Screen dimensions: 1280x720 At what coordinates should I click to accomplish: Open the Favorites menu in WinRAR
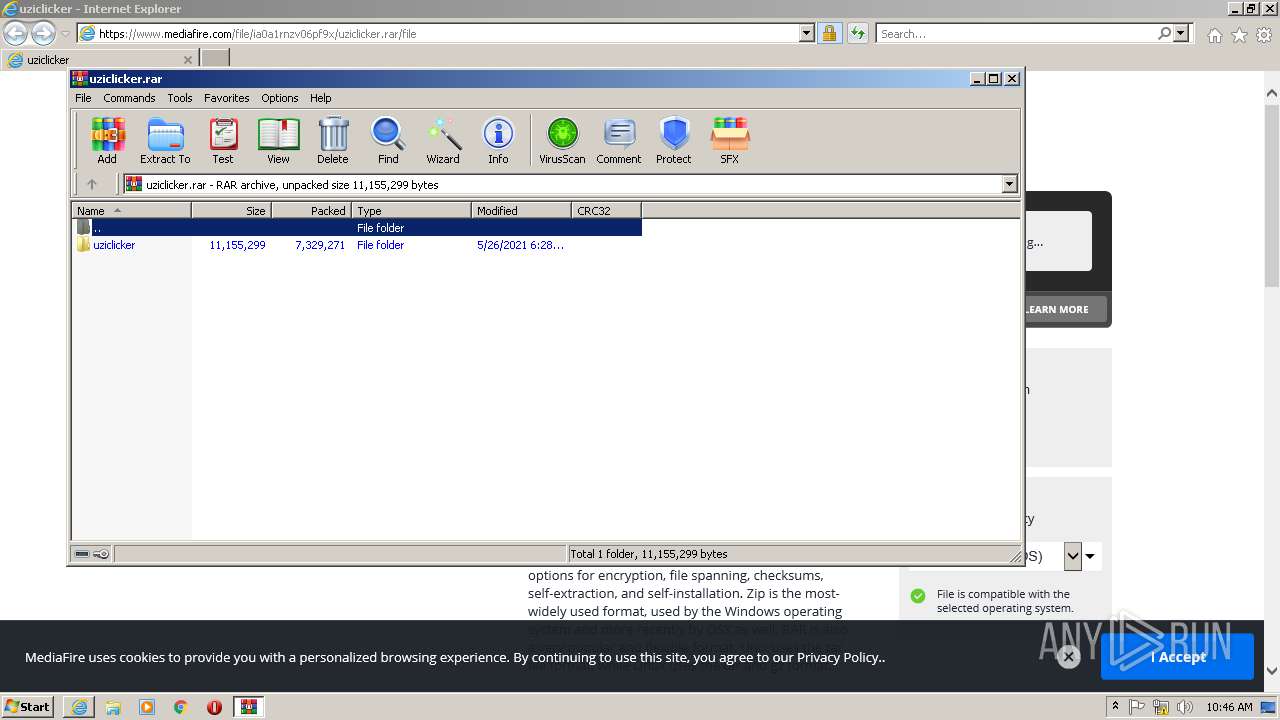click(x=227, y=98)
